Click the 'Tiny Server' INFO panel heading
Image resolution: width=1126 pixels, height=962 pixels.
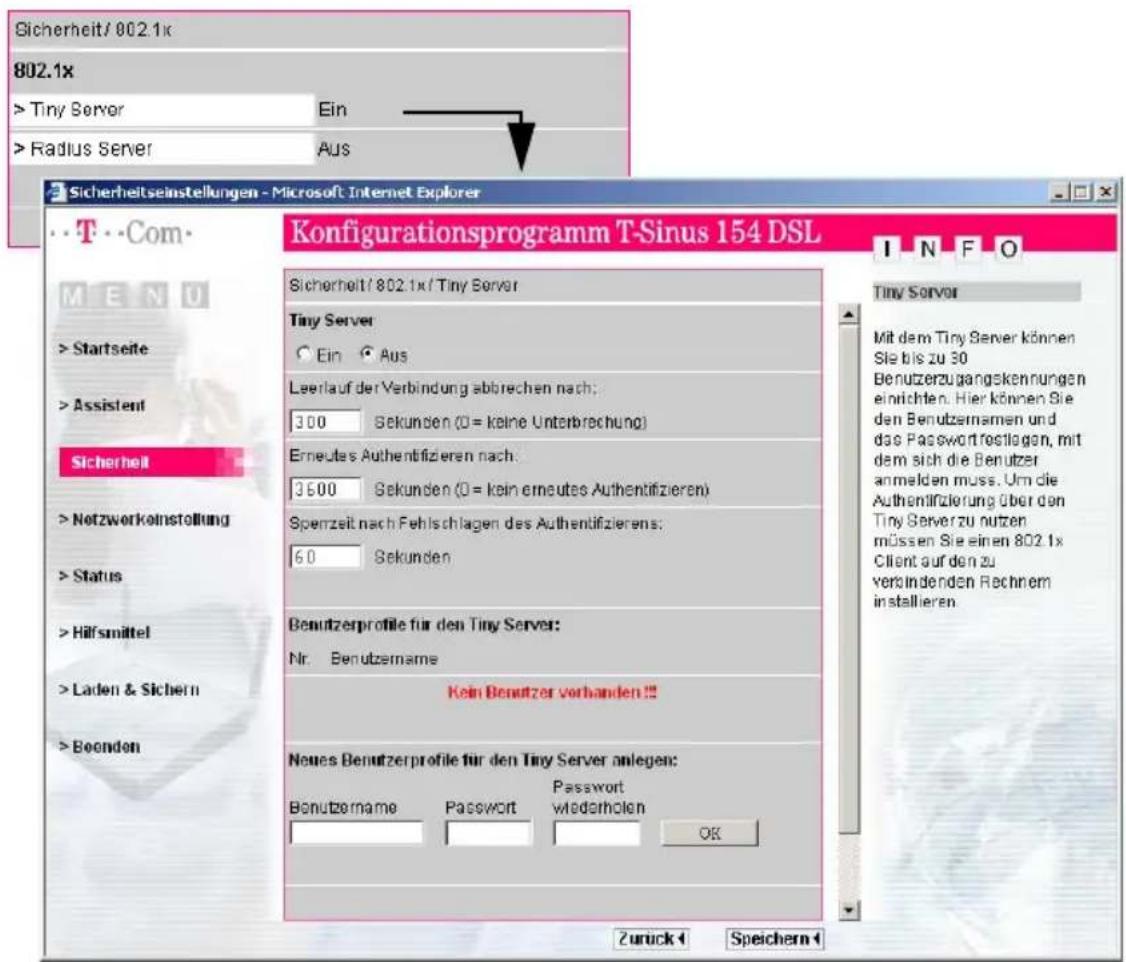(916, 292)
